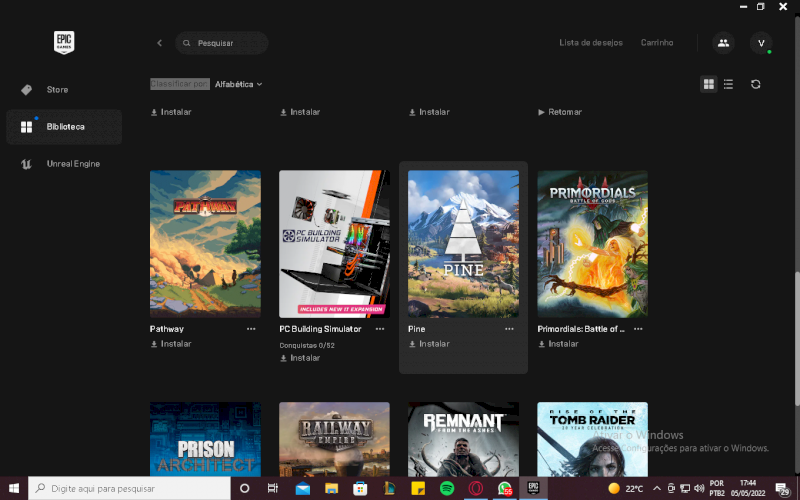This screenshot has height=500, width=800.
Task: Open the Remnant From the Ashes cover
Action: tap(463, 439)
